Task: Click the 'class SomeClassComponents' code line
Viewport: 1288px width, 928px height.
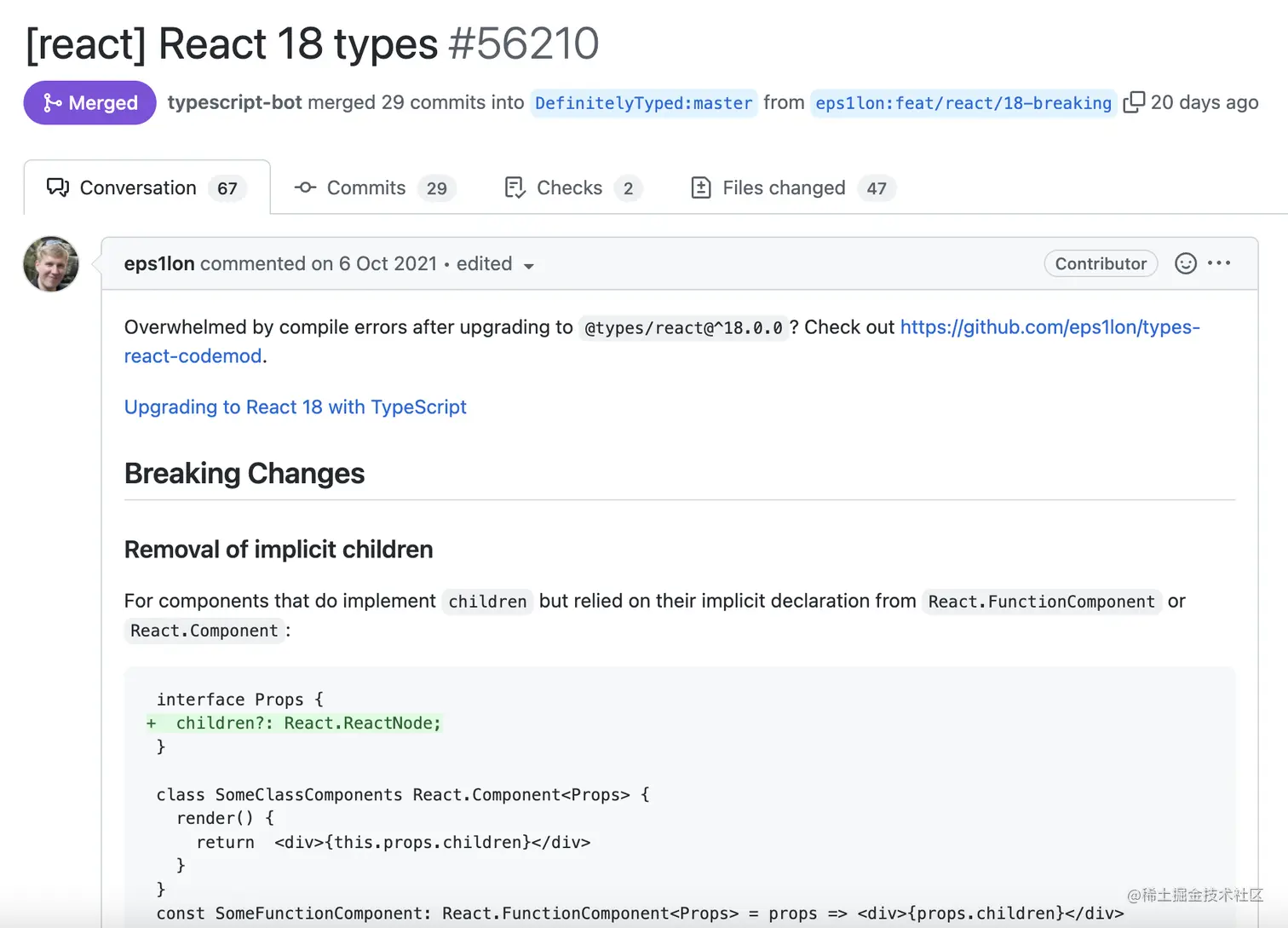Action: tap(404, 795)
